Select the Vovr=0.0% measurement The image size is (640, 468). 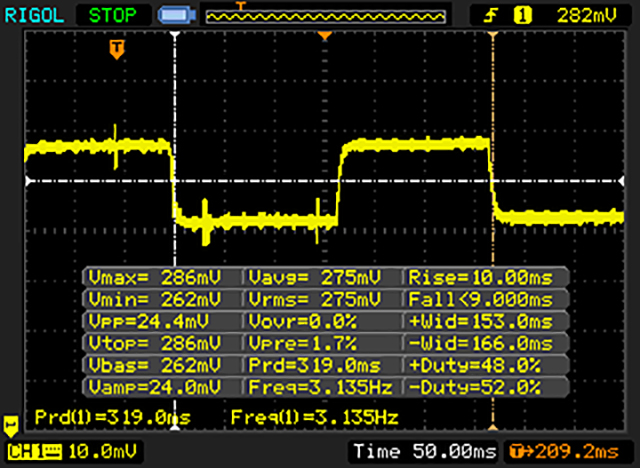tap(302, 322)
